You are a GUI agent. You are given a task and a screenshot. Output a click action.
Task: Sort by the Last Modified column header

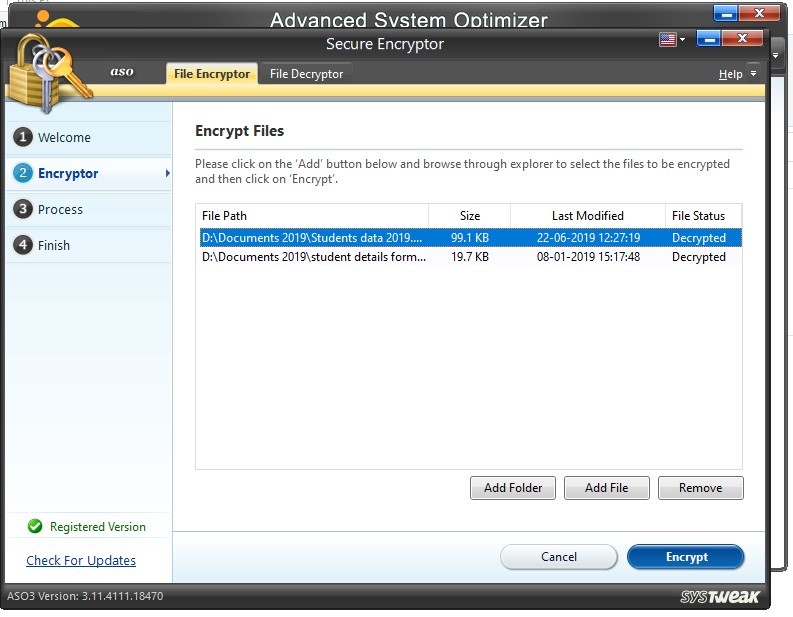(x=588, y=216)
